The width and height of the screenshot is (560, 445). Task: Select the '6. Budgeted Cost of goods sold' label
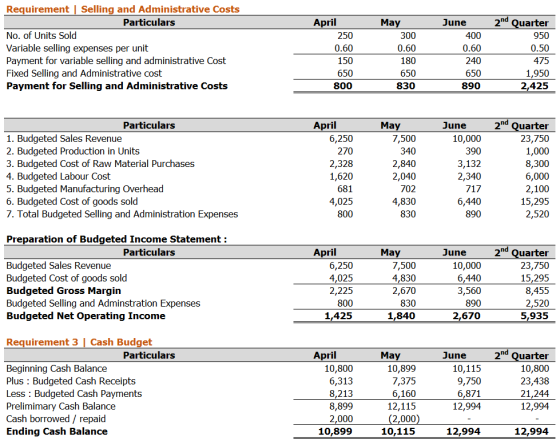pyautogui.click(x=72, y=201)
